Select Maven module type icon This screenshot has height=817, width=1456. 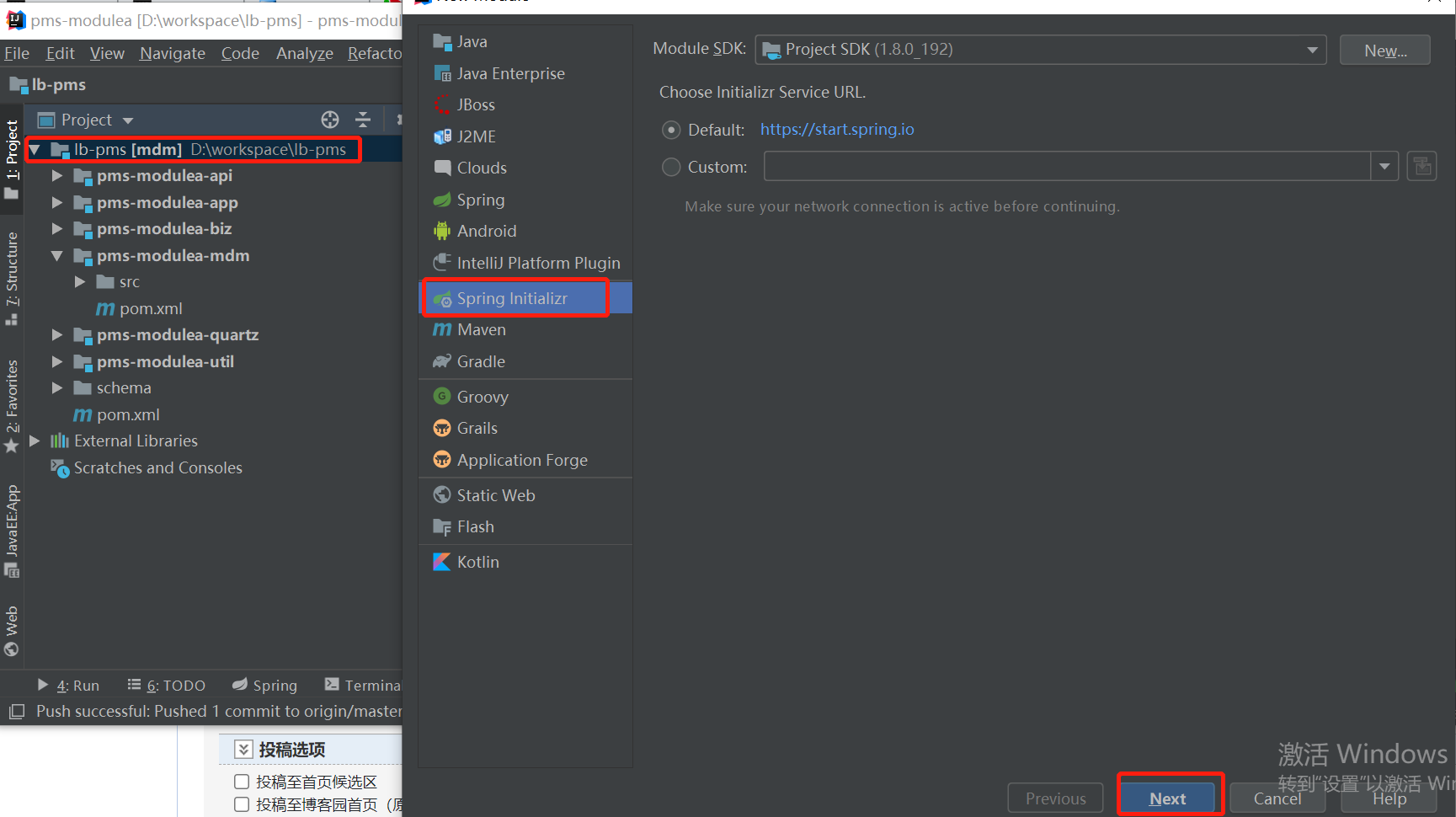click(442, 329)
